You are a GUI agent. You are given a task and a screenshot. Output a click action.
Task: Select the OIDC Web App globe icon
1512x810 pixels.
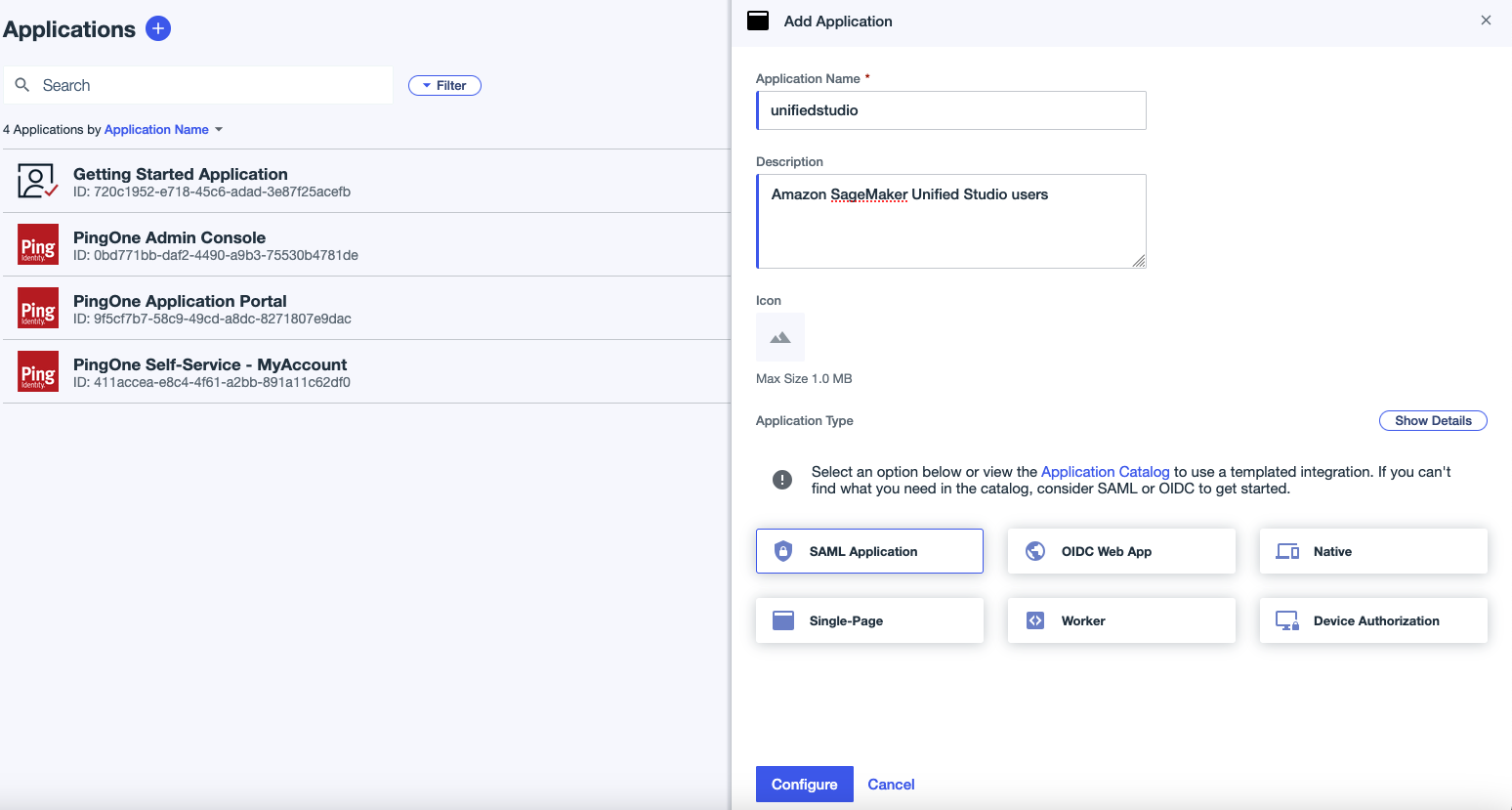click(1034, 550)
